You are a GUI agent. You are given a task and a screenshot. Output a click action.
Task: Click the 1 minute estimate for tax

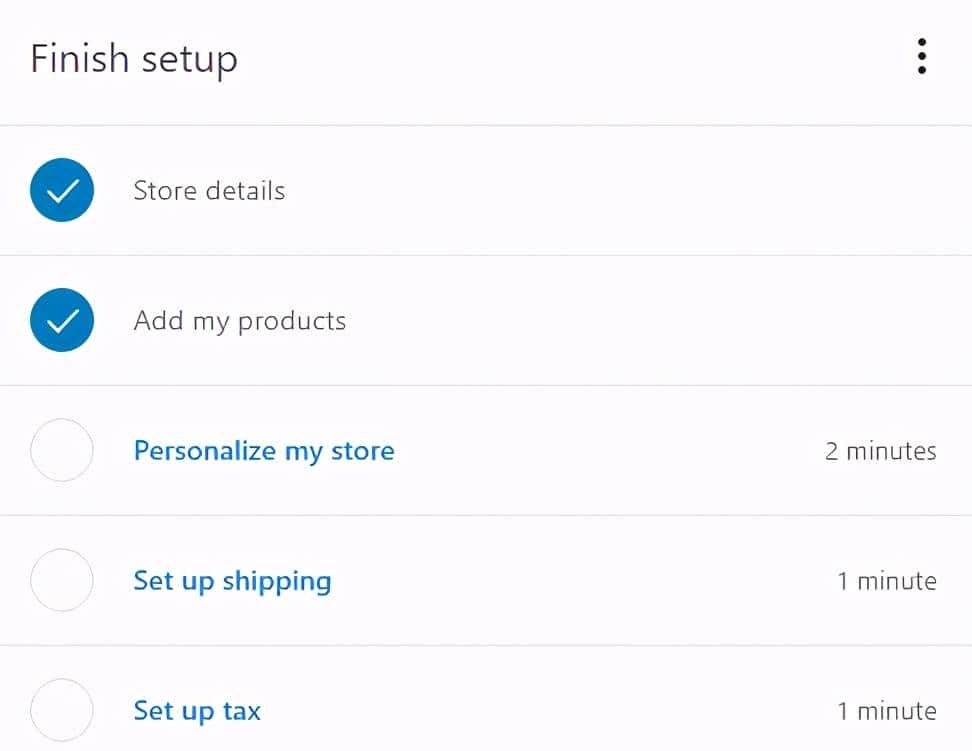coord(887,711)
